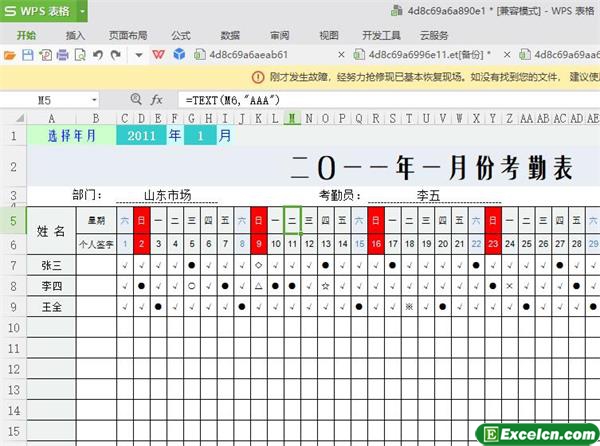Switch to the 公式 ribbon tab
The height and width of the screenshot is (446, 600).
click(x=181, y=34)
